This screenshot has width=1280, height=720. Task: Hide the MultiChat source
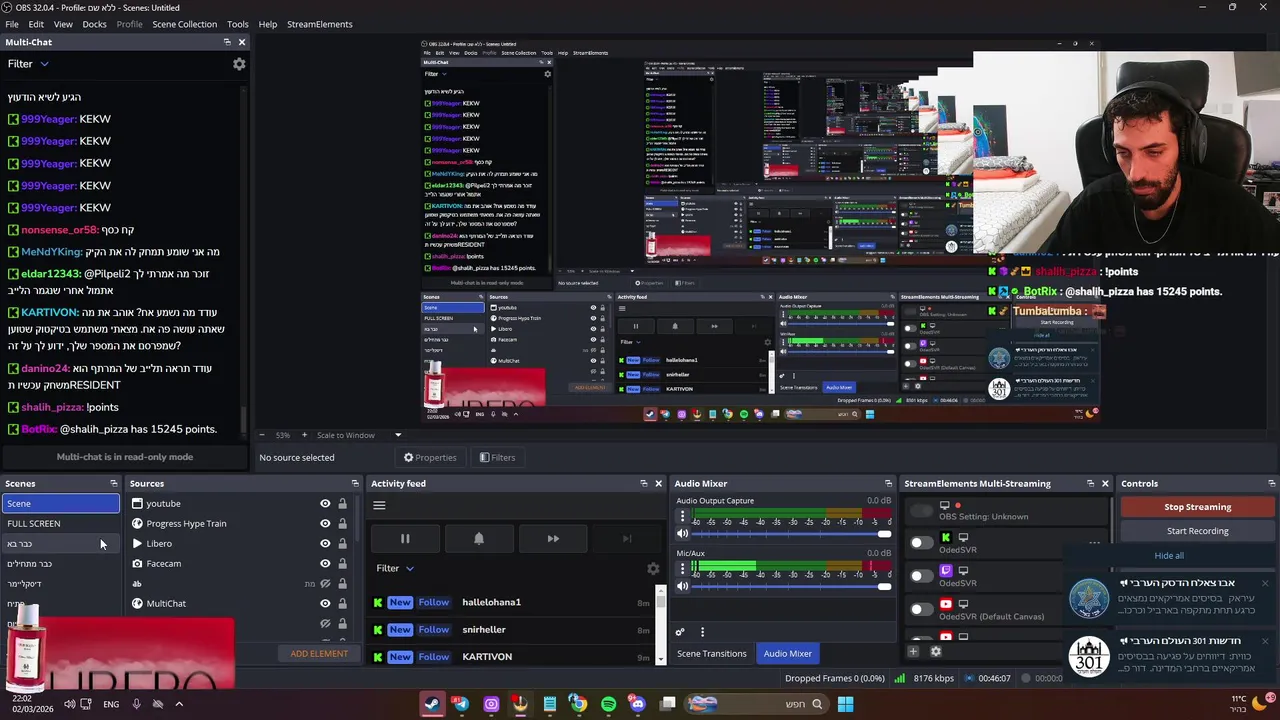click(x=325, y=604)
